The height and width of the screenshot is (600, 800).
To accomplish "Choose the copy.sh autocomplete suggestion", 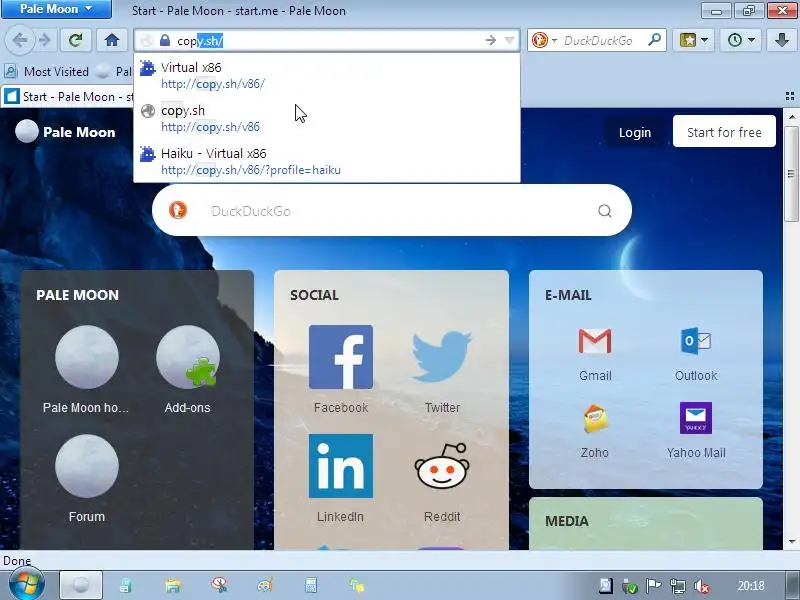I will pos(327,118).
